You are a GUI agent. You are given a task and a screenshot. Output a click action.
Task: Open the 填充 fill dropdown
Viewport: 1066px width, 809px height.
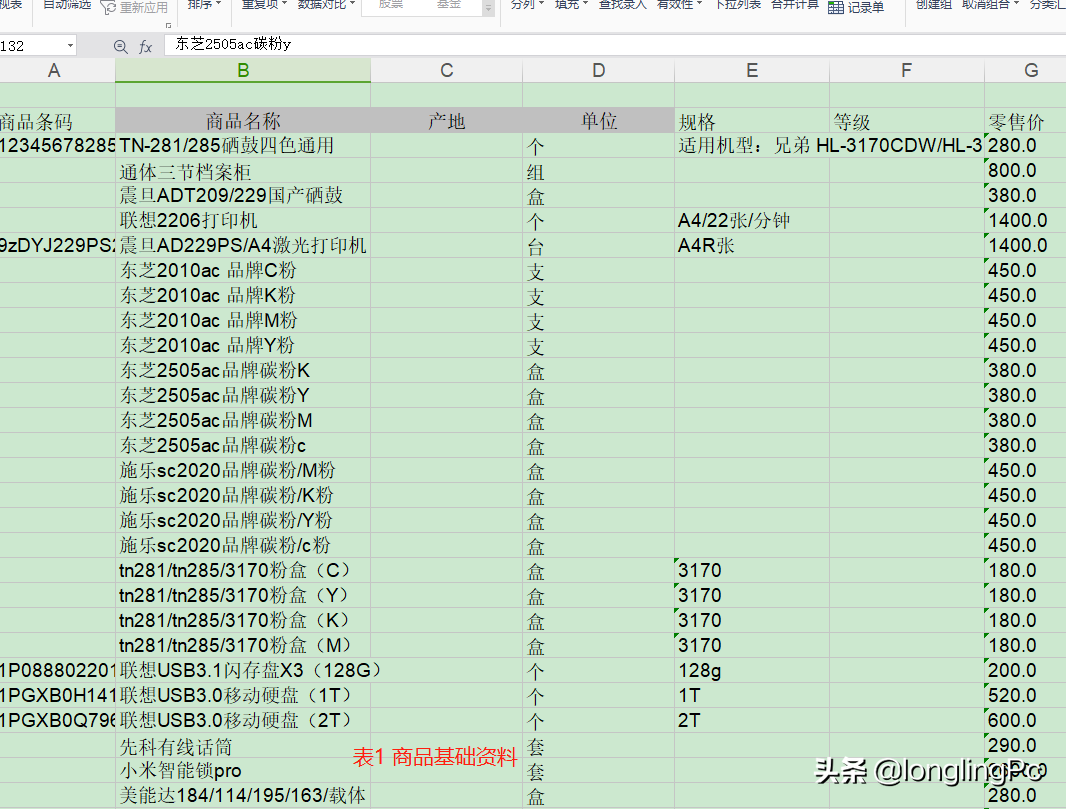pyautogui.click(x=571, y=5)
